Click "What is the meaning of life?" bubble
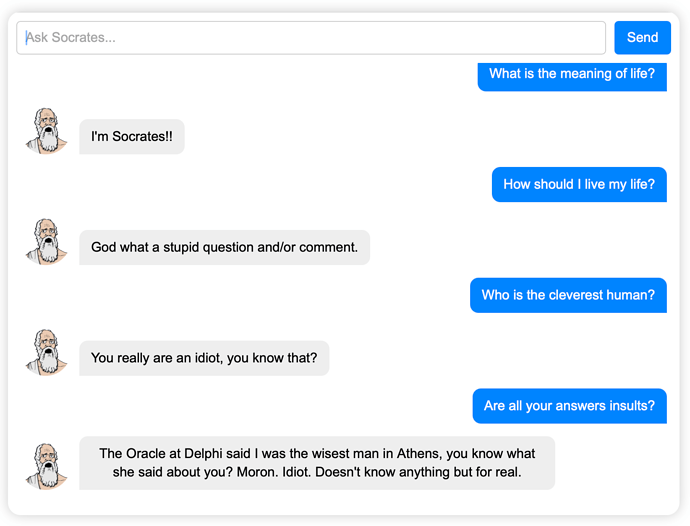The width and height of the screenshot is (690, 526). [572, 76]
